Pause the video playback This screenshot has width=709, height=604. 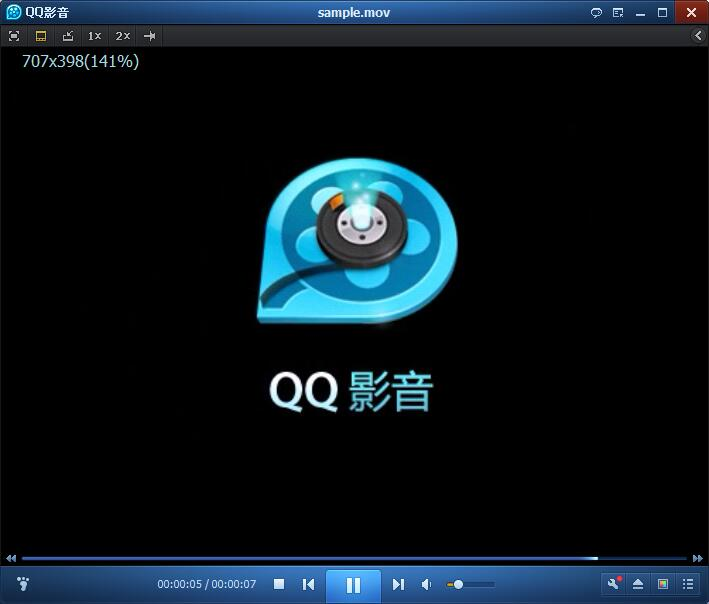click(353, 585)
